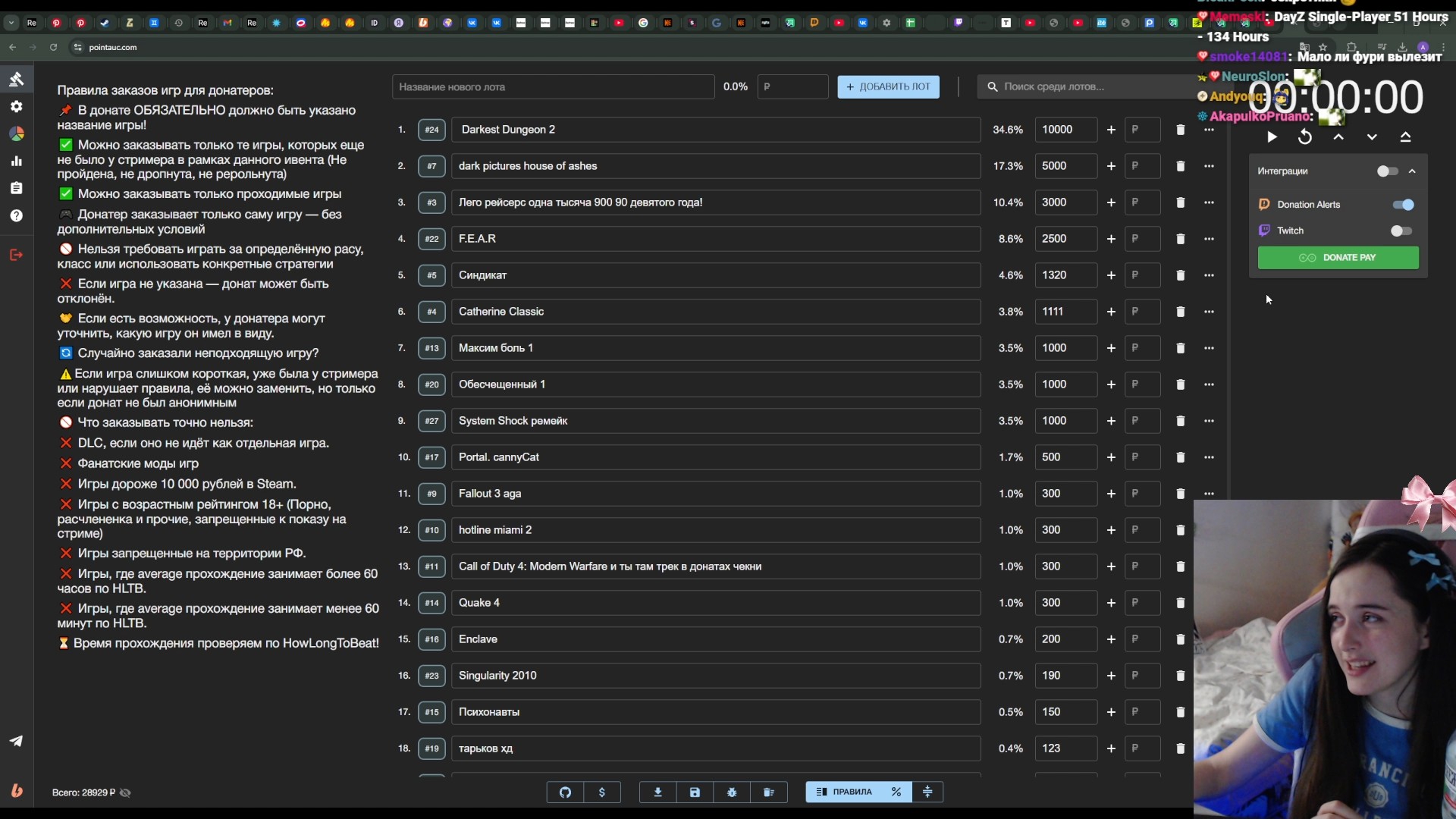Click the site info icon beside pointauc.com
The image size is (1456, 819).
[x=77, y=47]
